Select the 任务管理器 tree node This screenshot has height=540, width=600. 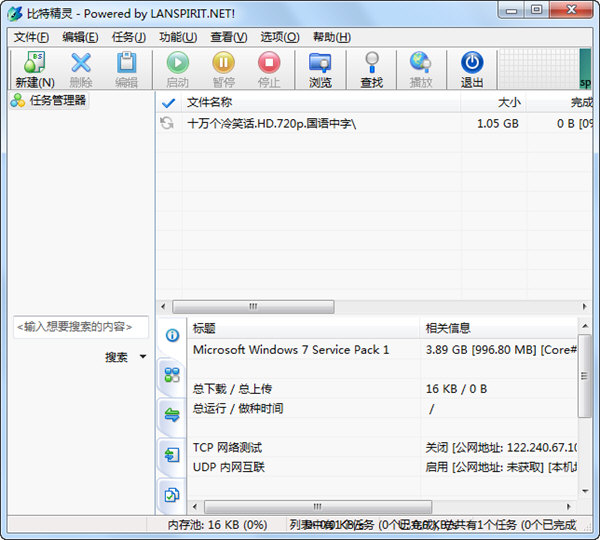tap(53, 101)
